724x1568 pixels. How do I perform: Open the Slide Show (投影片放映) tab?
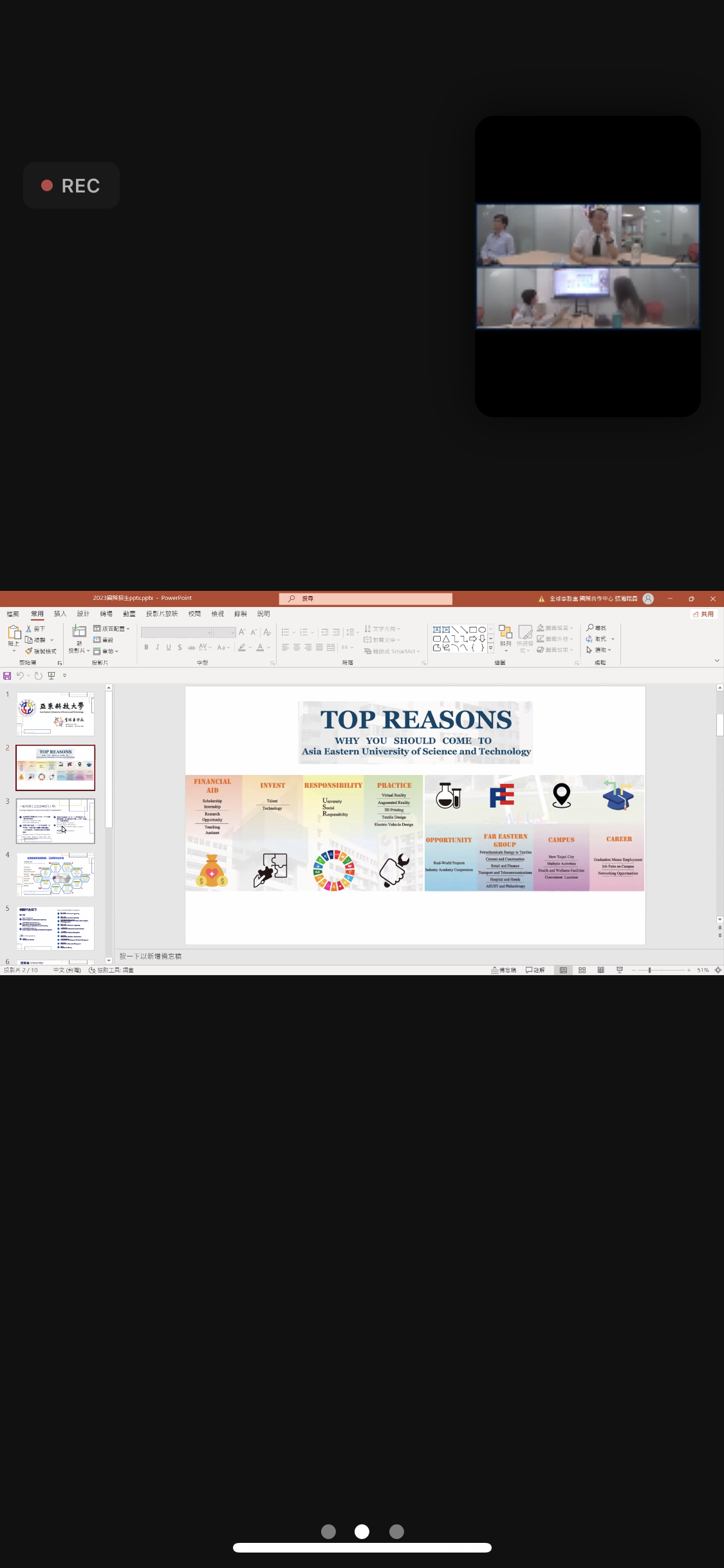[162, 614]
